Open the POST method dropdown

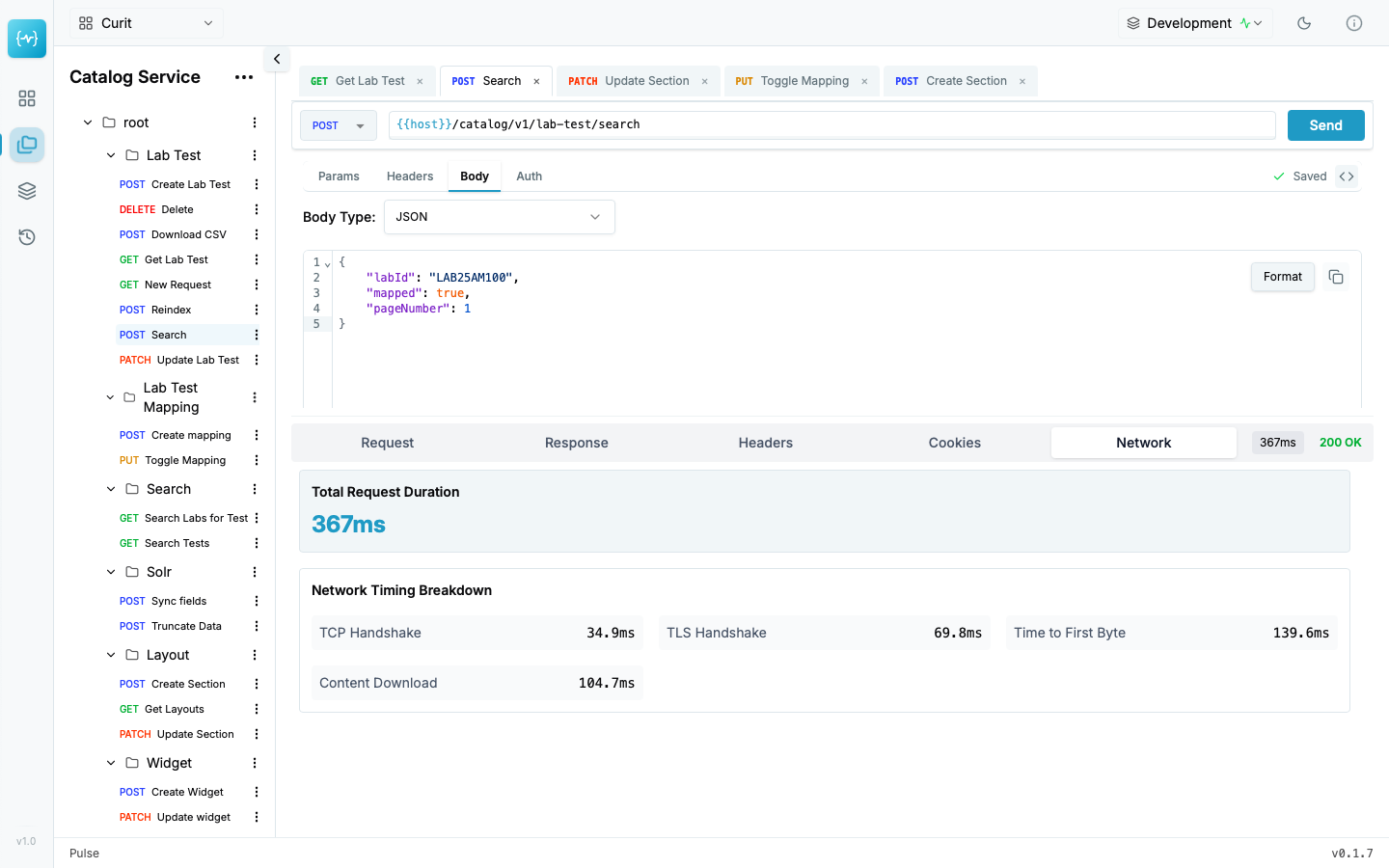coord(339,125)
